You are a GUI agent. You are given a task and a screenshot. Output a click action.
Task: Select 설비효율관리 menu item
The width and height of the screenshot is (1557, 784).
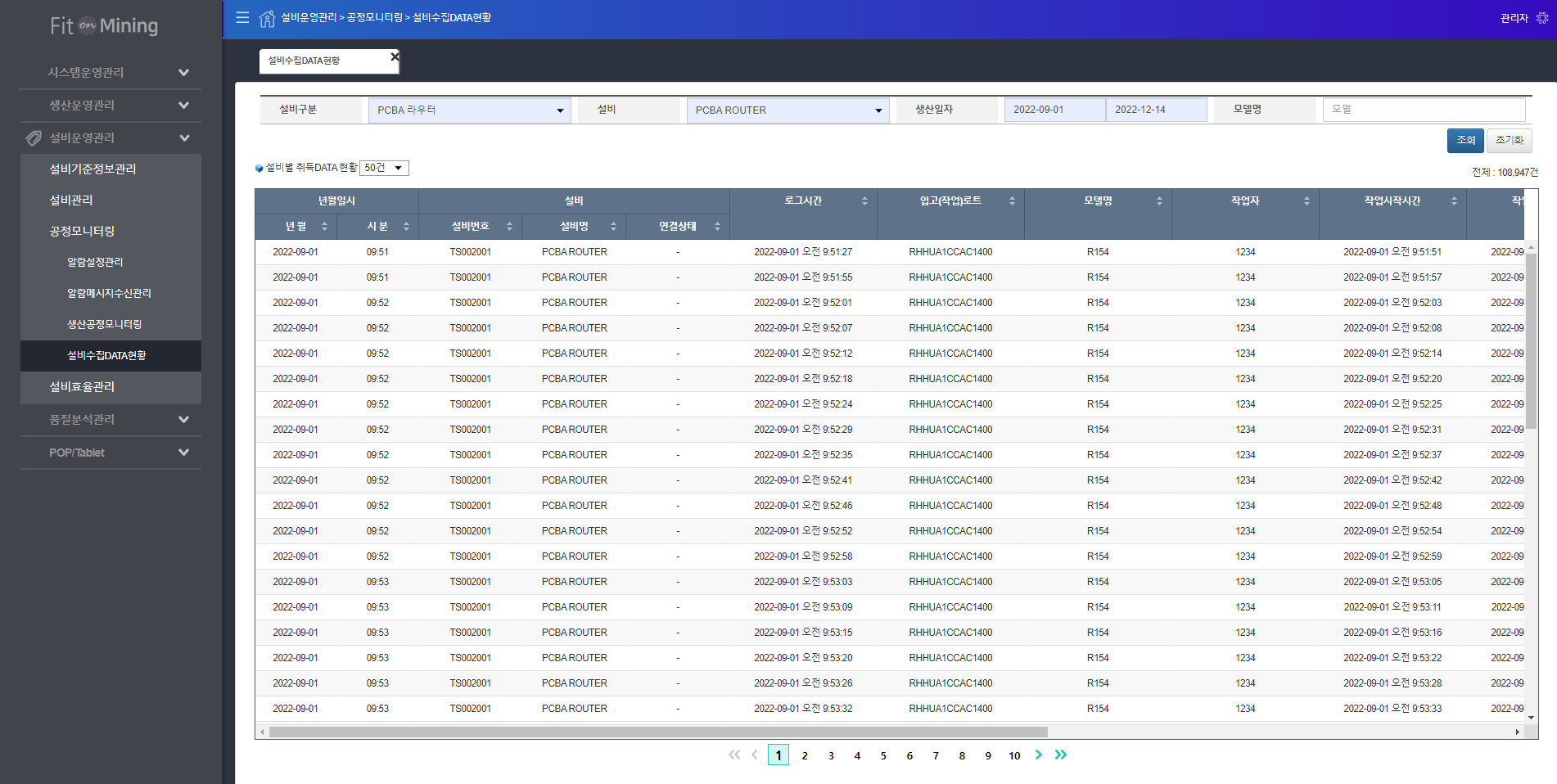82,387
